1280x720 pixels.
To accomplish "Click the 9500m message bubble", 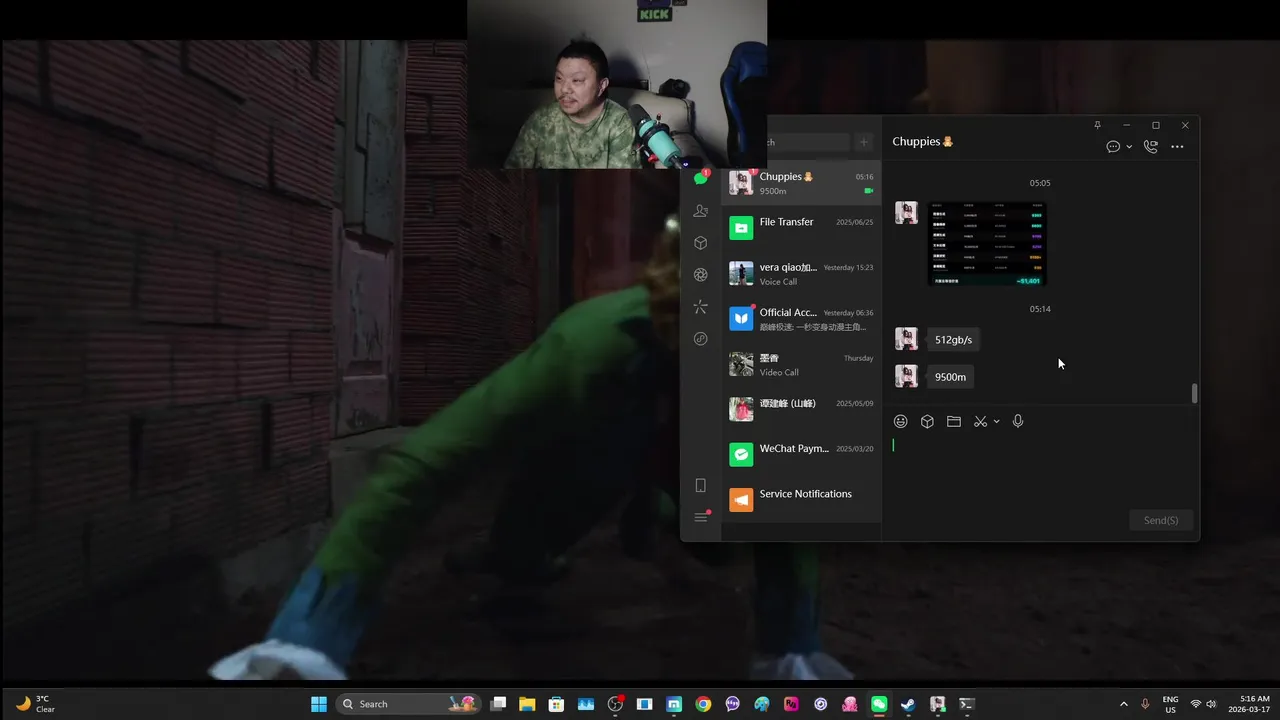I will (950, 377).
